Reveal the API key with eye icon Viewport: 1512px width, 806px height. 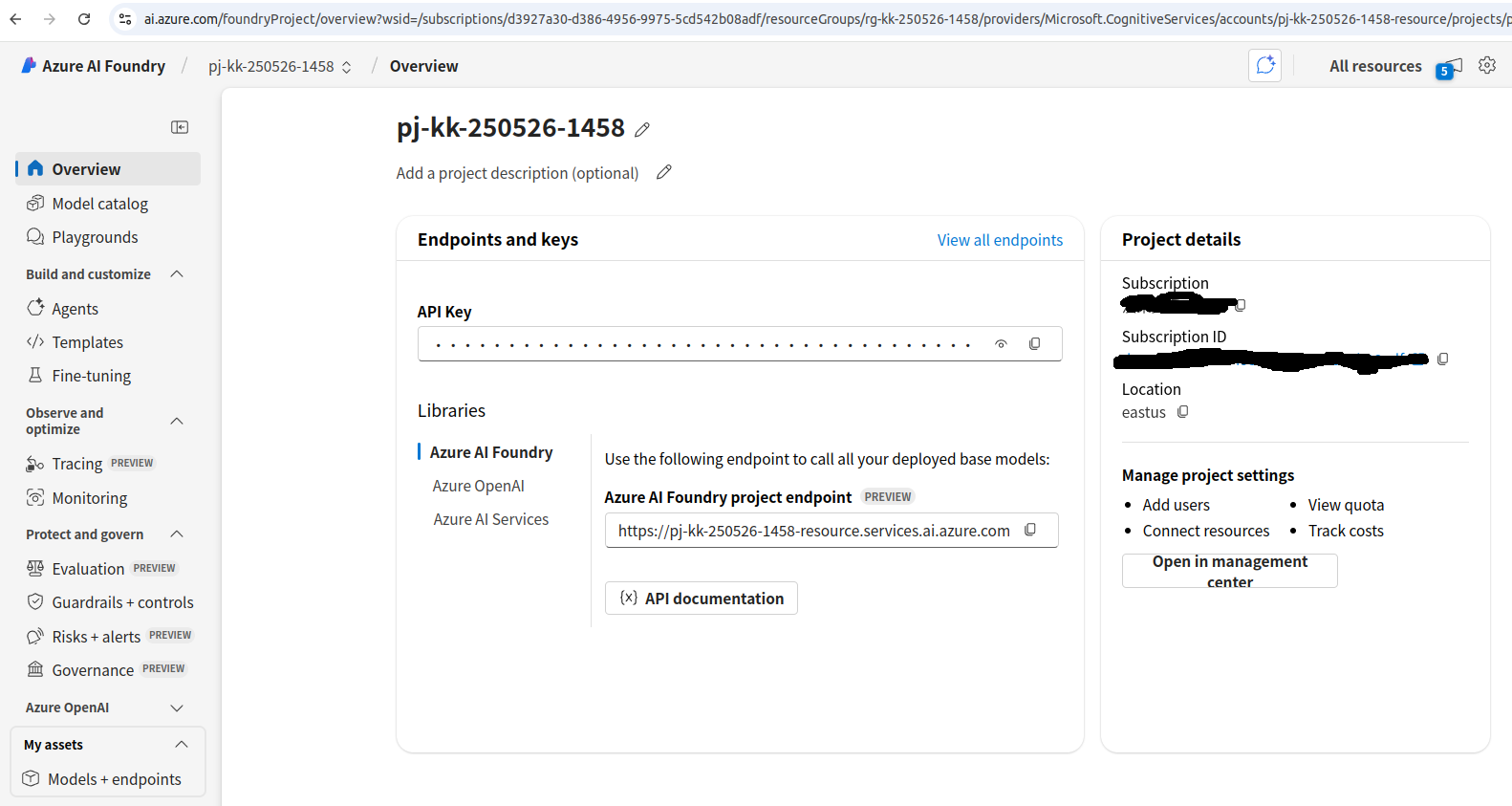1001,344
